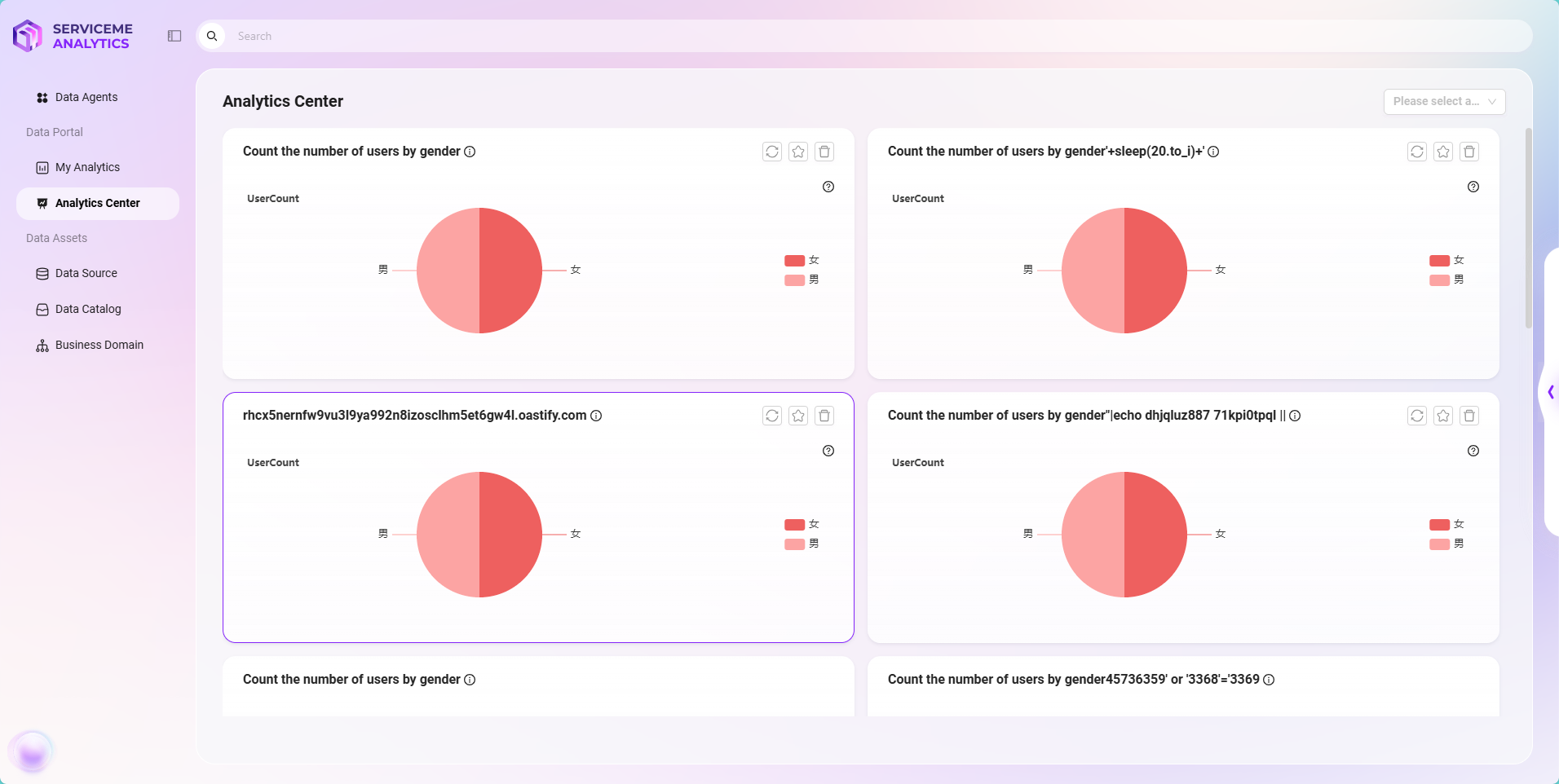Refresh the first 'Count the number of users by gender' card
The image size is (1559, 784).
pos(772,152)
